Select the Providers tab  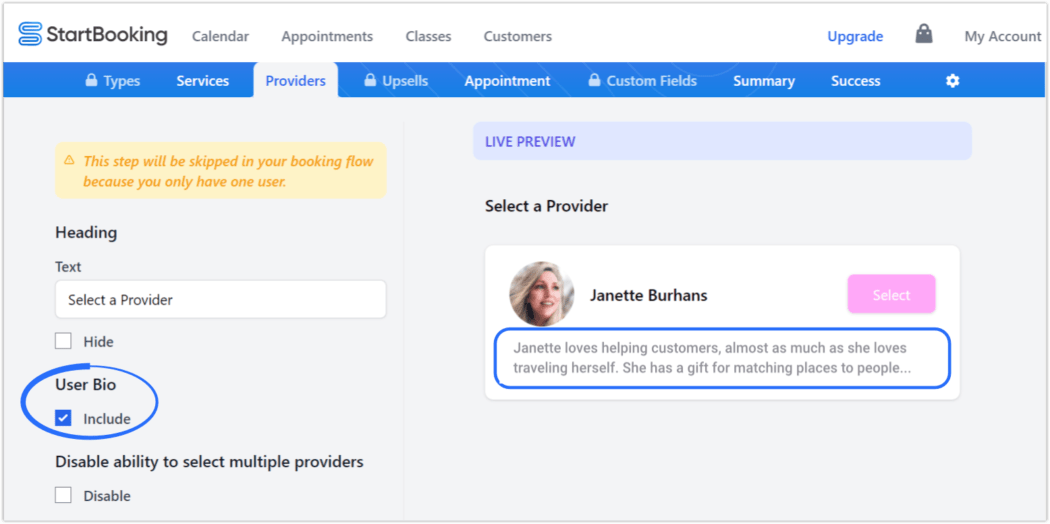295,81
